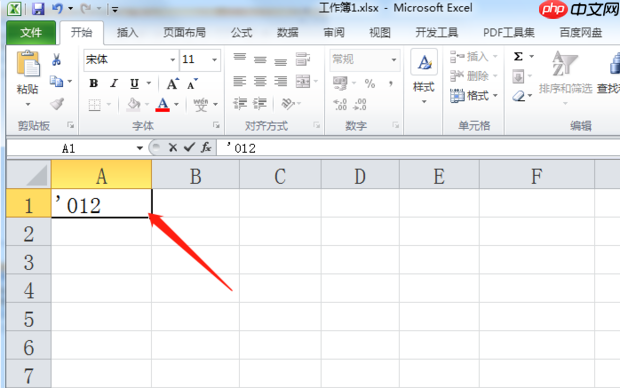The image size is (620, 388).
Task: Click the Select All corner triangle
Action: (36, 176)
